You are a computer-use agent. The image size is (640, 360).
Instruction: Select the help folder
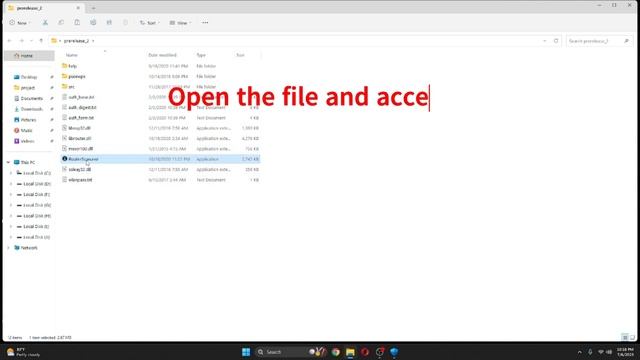(x=73, y=66)
